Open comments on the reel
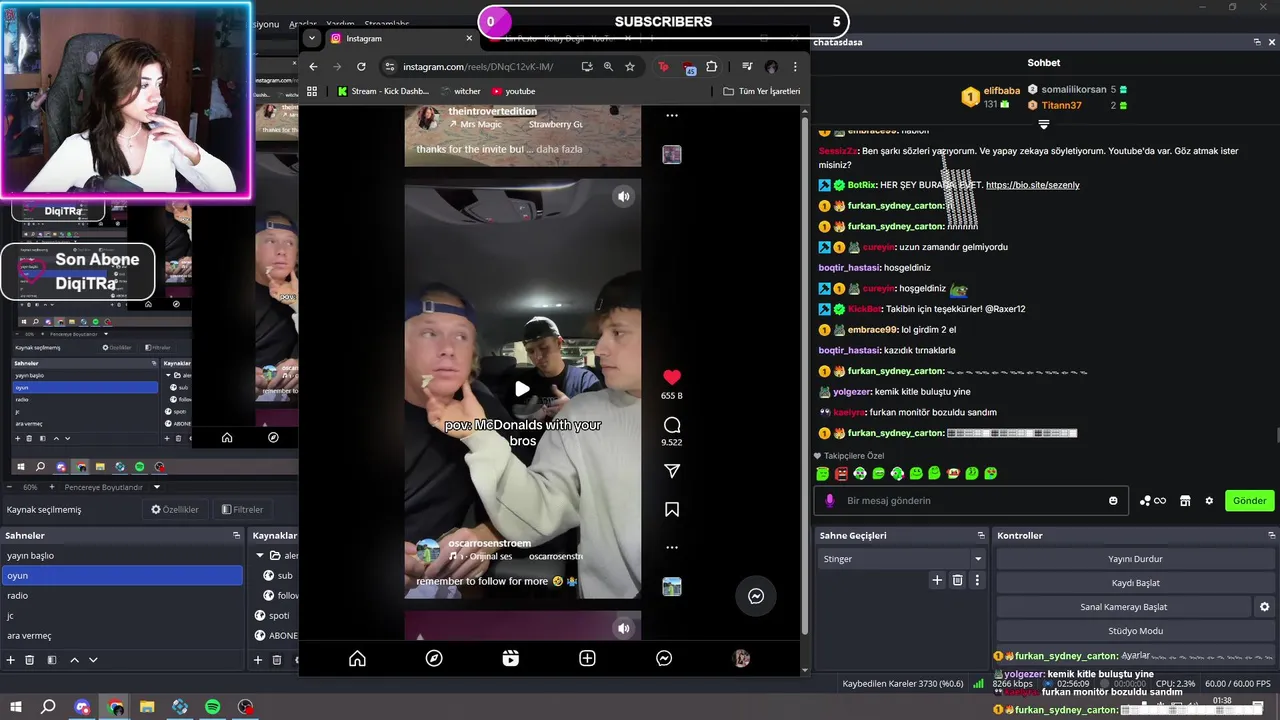The width and height of the screenshot is (1280, 720). 672,425
